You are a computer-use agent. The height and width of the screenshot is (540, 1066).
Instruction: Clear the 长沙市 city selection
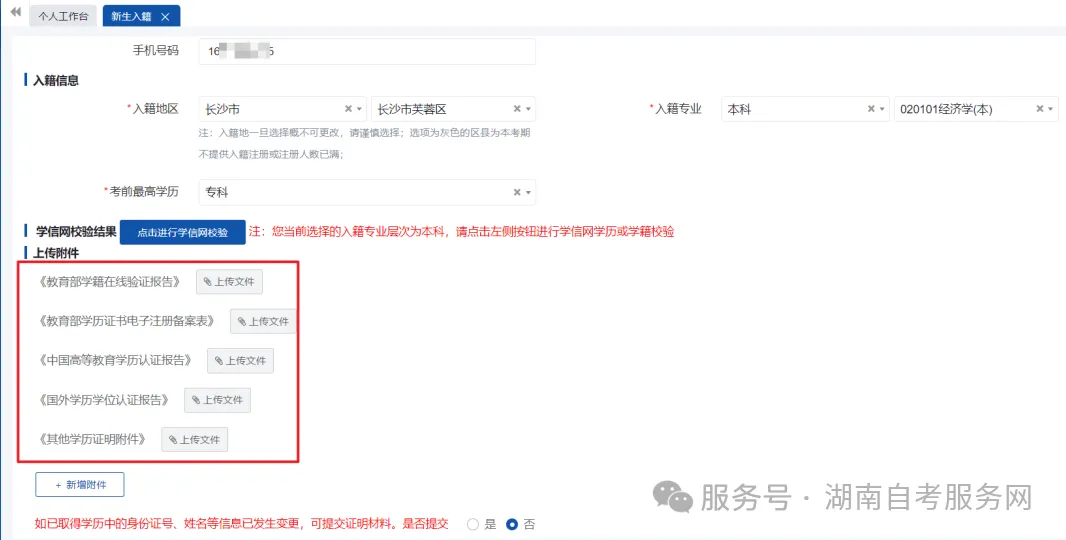pos(348,109)
